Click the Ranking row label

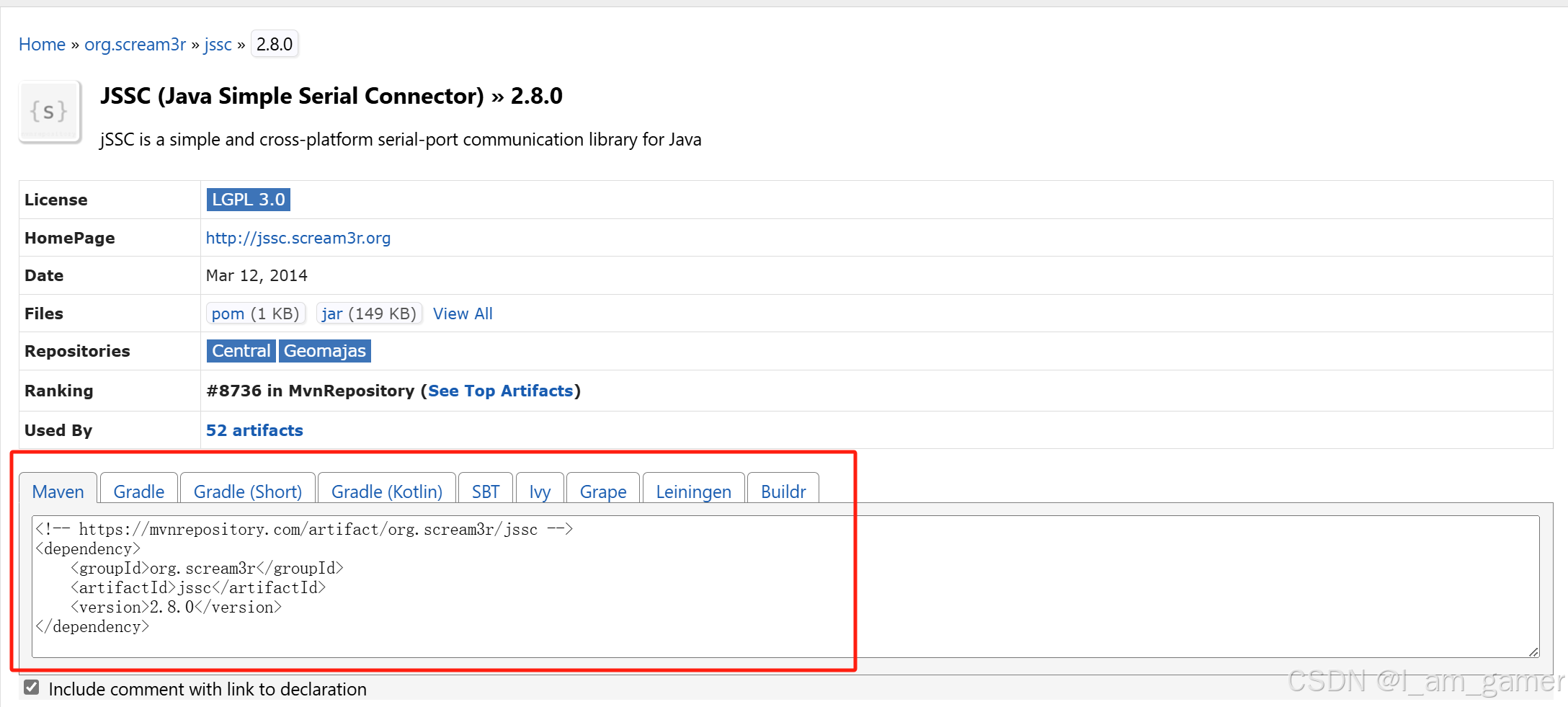click(x=59, y=391)
